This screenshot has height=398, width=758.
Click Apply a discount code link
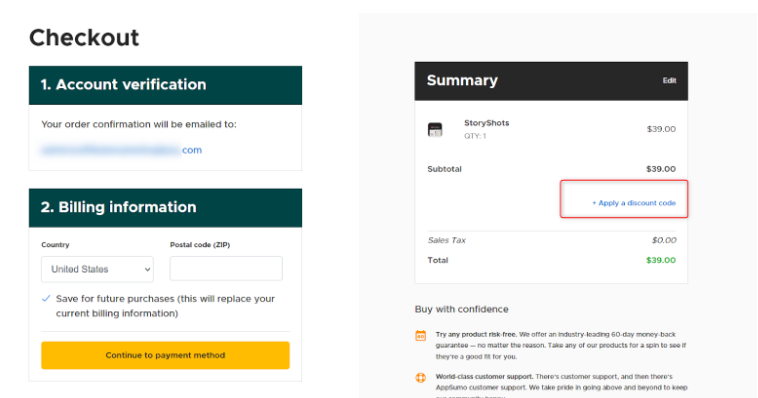click(634, 203)
